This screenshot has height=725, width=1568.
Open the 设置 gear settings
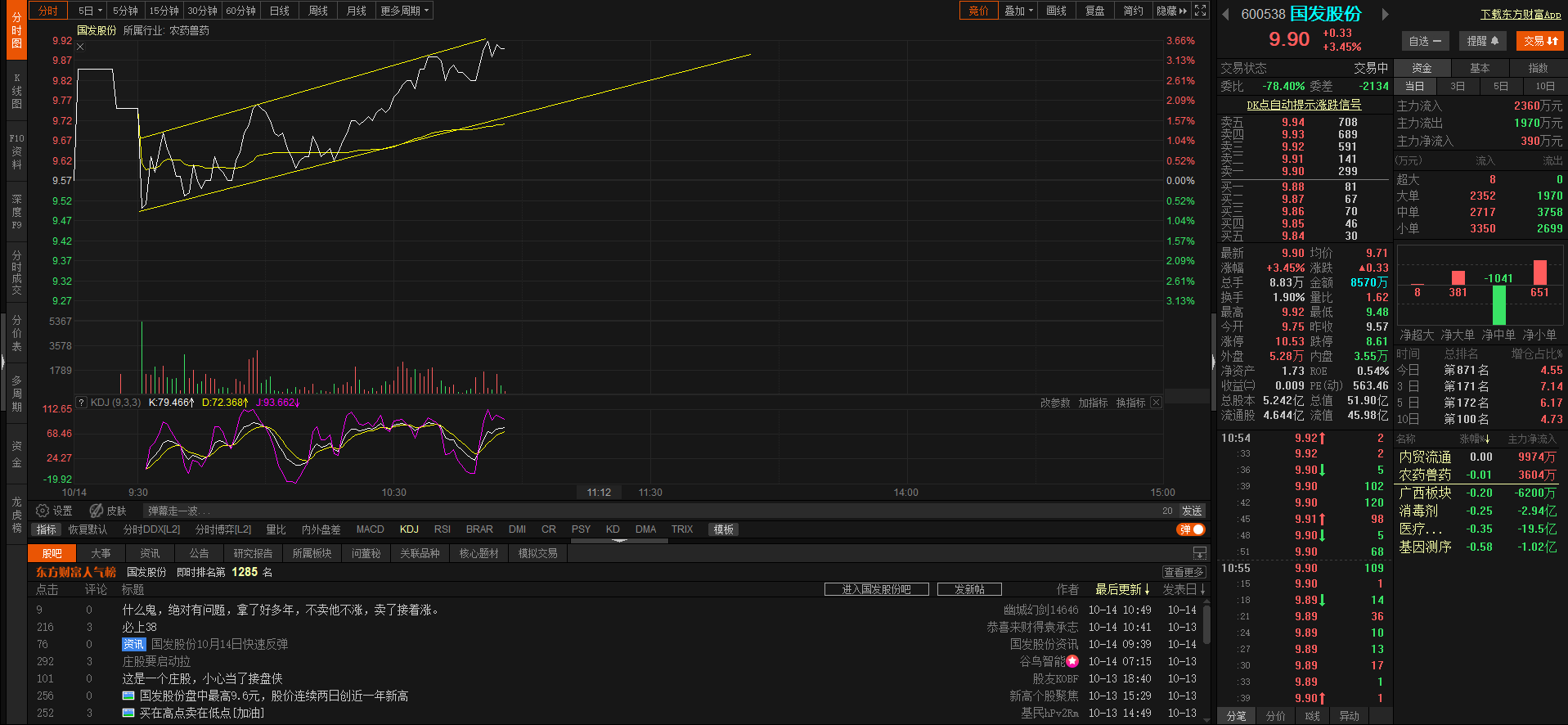click(54, 511)
